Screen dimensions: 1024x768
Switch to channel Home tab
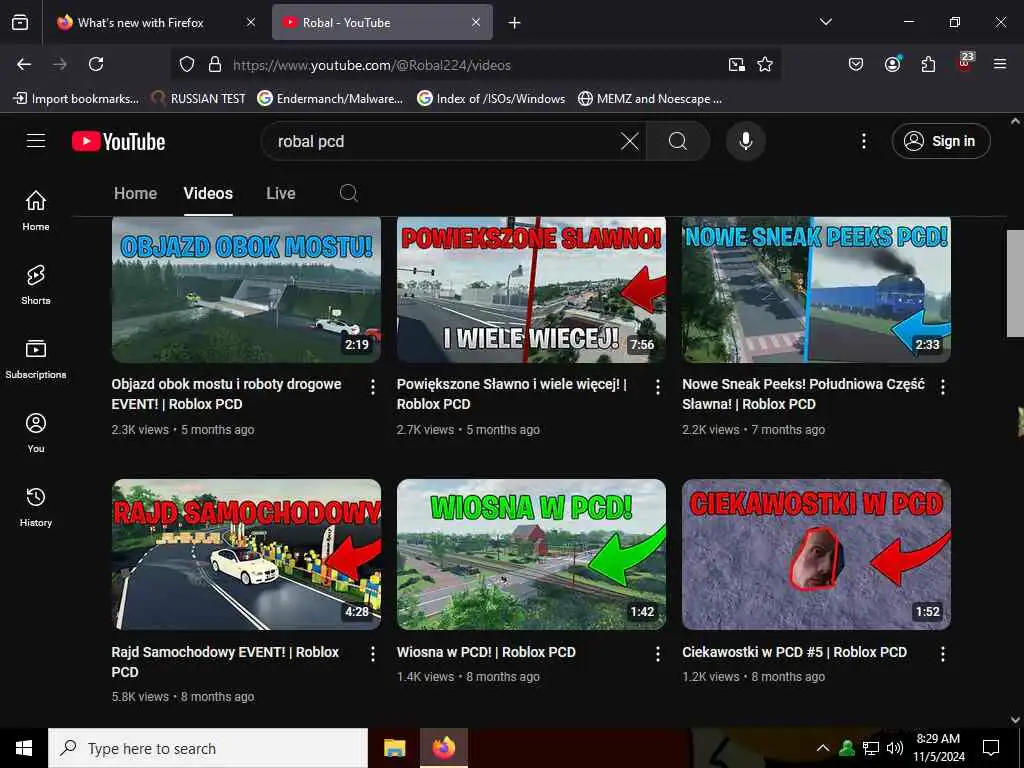pos(135,193)
